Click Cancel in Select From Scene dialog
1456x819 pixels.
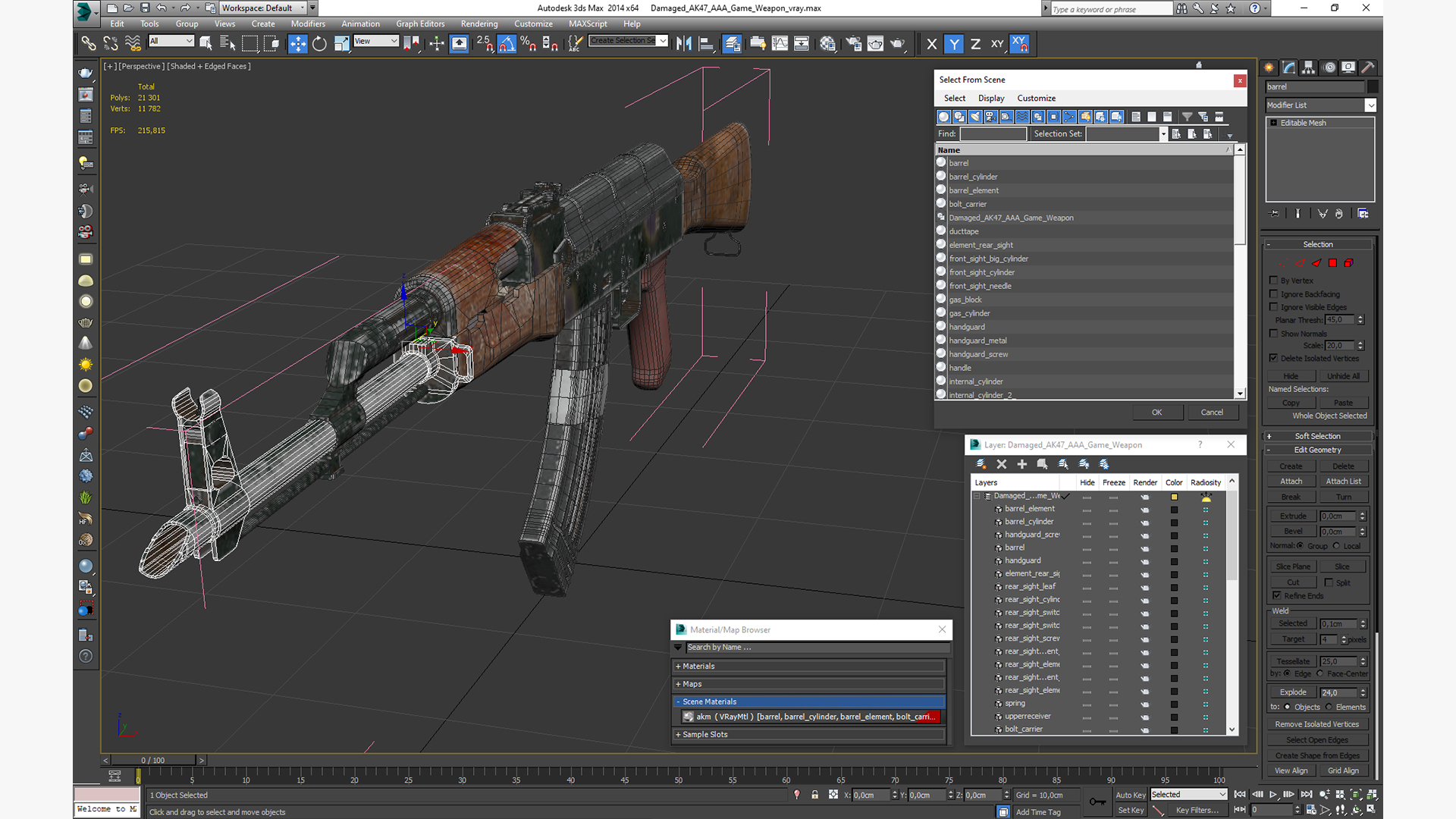pyautogui.click(x=1212, y=413)
